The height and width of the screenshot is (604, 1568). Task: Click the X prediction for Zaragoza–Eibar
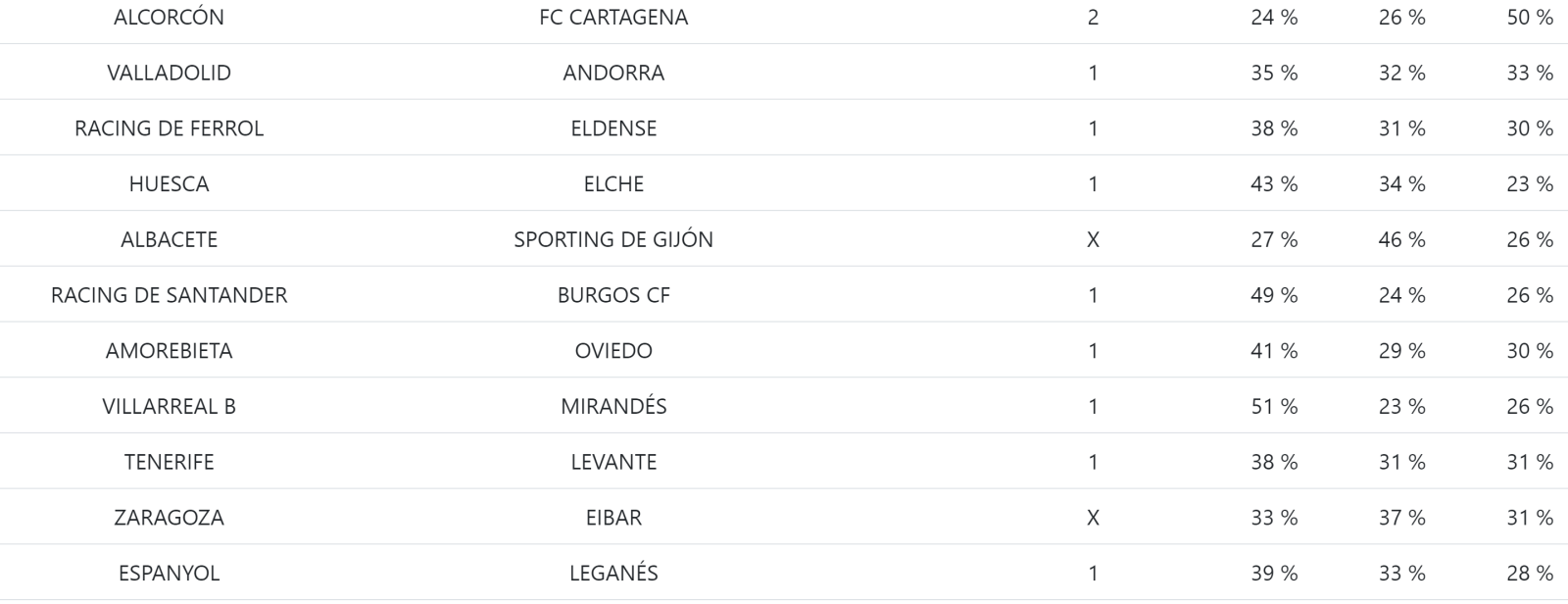1093,518
